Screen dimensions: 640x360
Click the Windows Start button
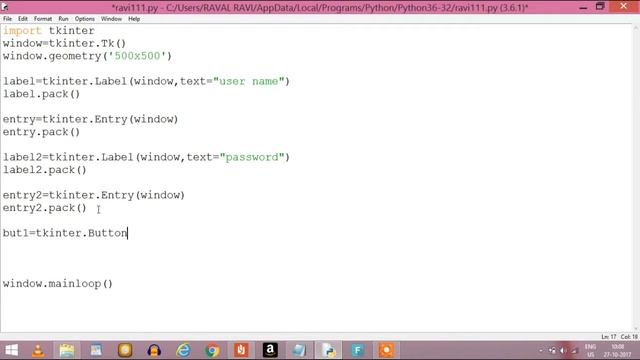click(11, 350)
